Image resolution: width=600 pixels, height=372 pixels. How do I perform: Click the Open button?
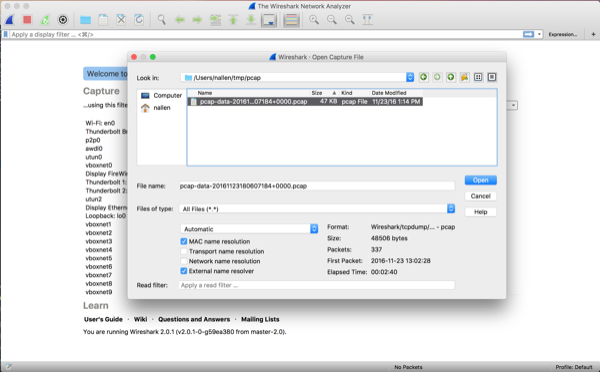click(481, 180)
